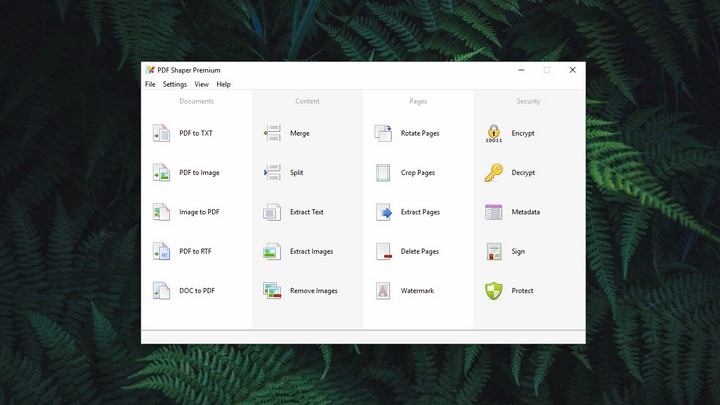Click the Split icon
Screen dimensions: 720x405
pyautogui.click(x=272, y=173)
